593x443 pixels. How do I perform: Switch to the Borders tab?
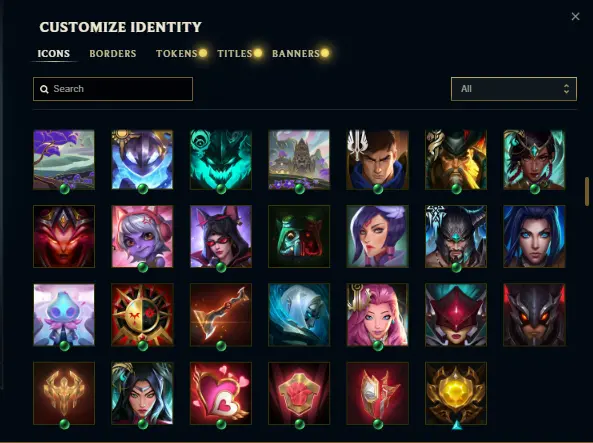(113, 53)
